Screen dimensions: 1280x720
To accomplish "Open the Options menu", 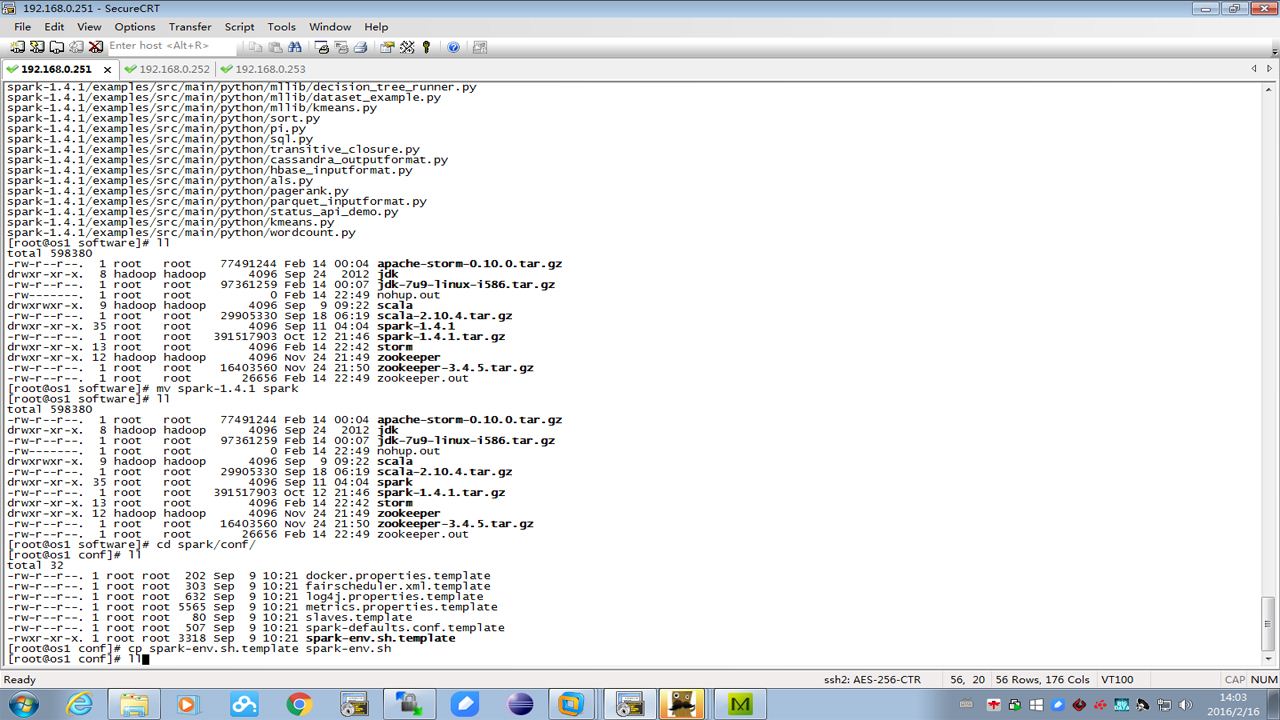I will (135, 27).
